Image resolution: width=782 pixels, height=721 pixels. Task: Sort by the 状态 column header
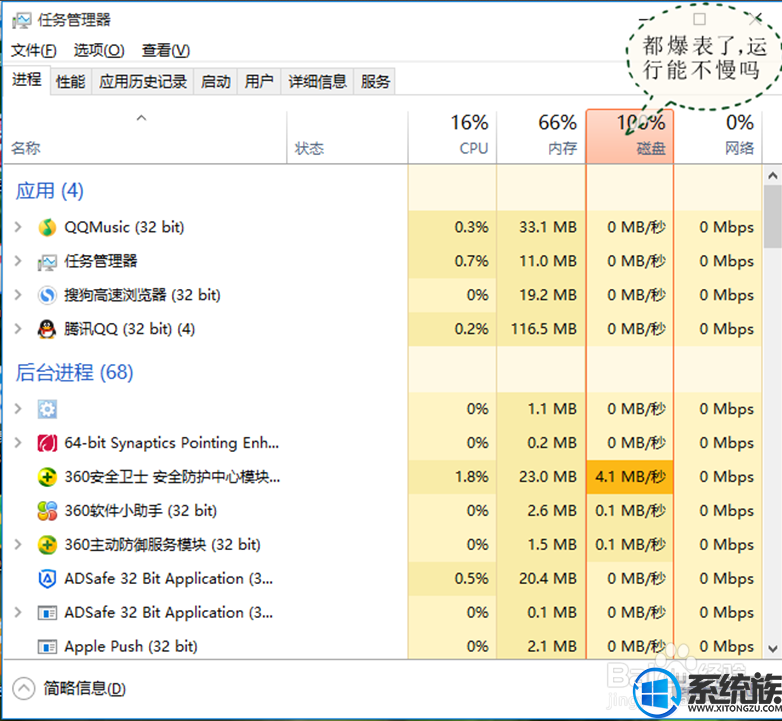[x=347, y=137]
